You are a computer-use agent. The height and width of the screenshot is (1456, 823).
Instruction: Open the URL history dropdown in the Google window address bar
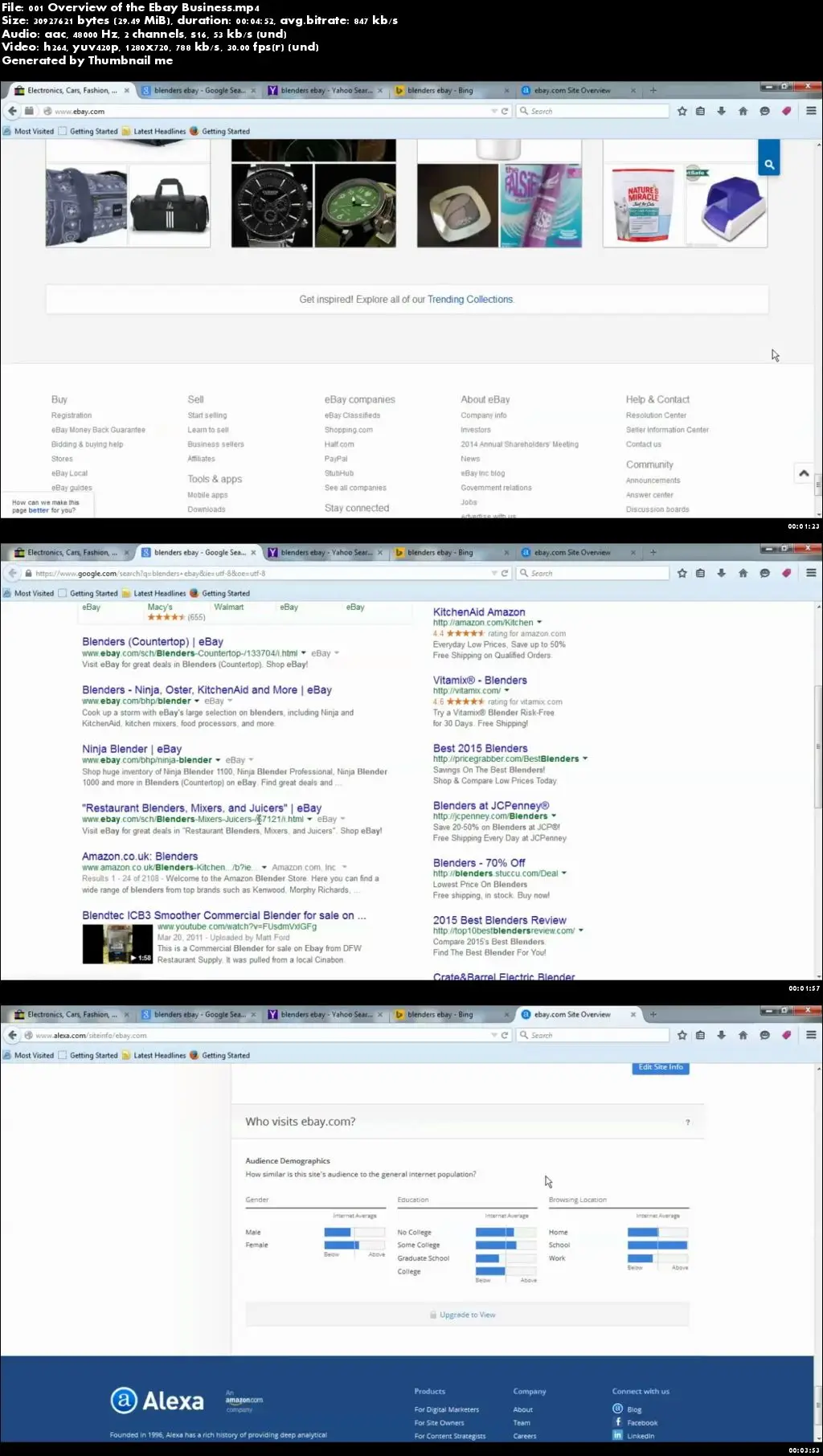click(494, 573)
